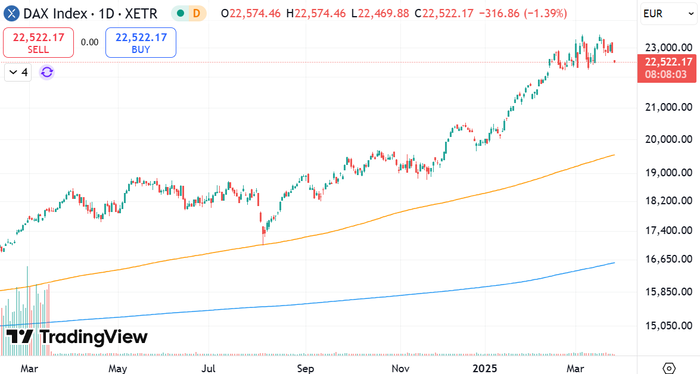
Task: Click the 23,000.00 price axis label
Action: tap(668, 47)
